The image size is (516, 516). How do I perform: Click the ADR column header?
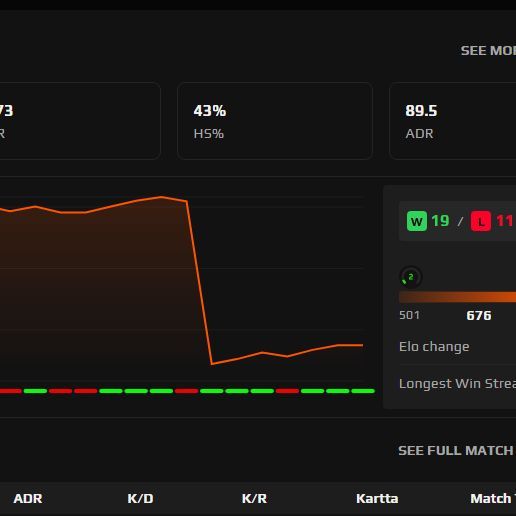pyautogui.click(x=28, y=499)
